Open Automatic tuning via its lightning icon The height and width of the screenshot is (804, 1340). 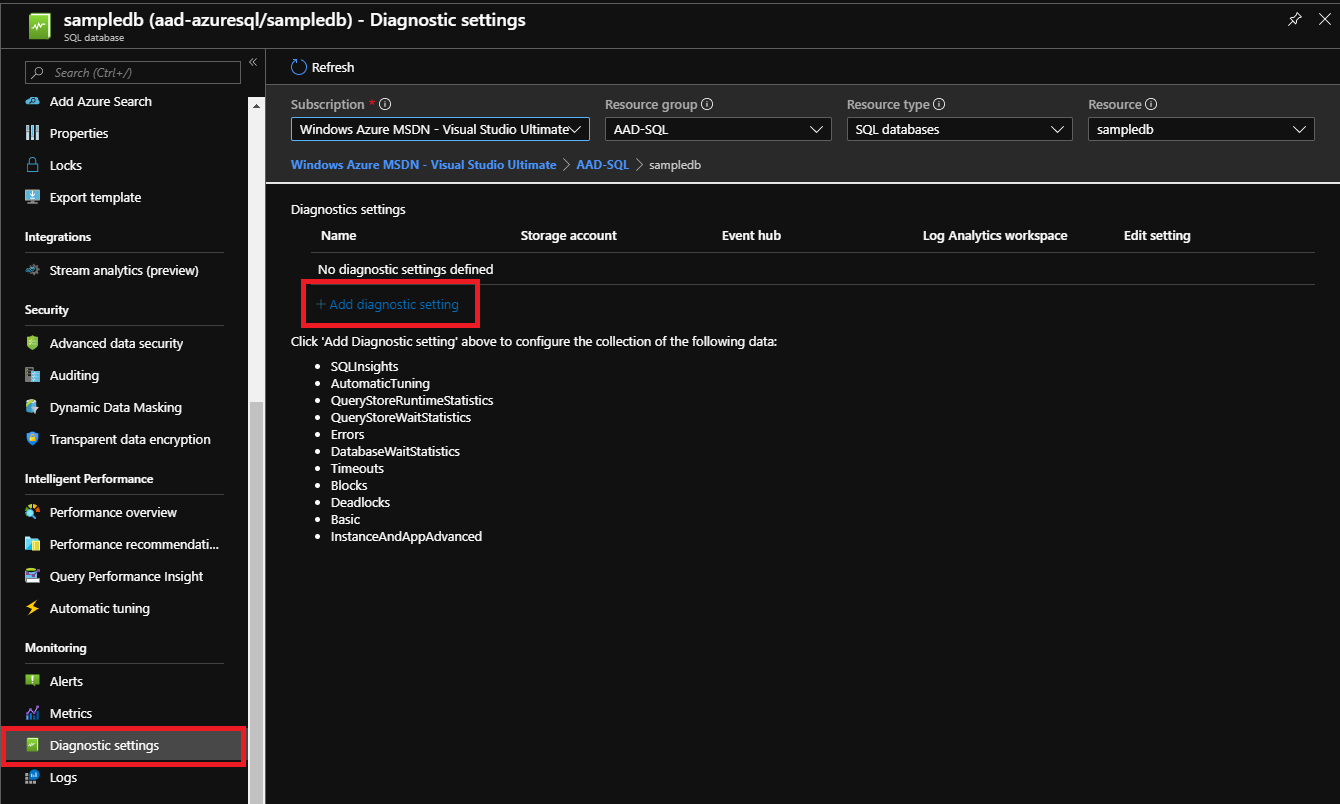pyautogui.click(x=33, y=608)
